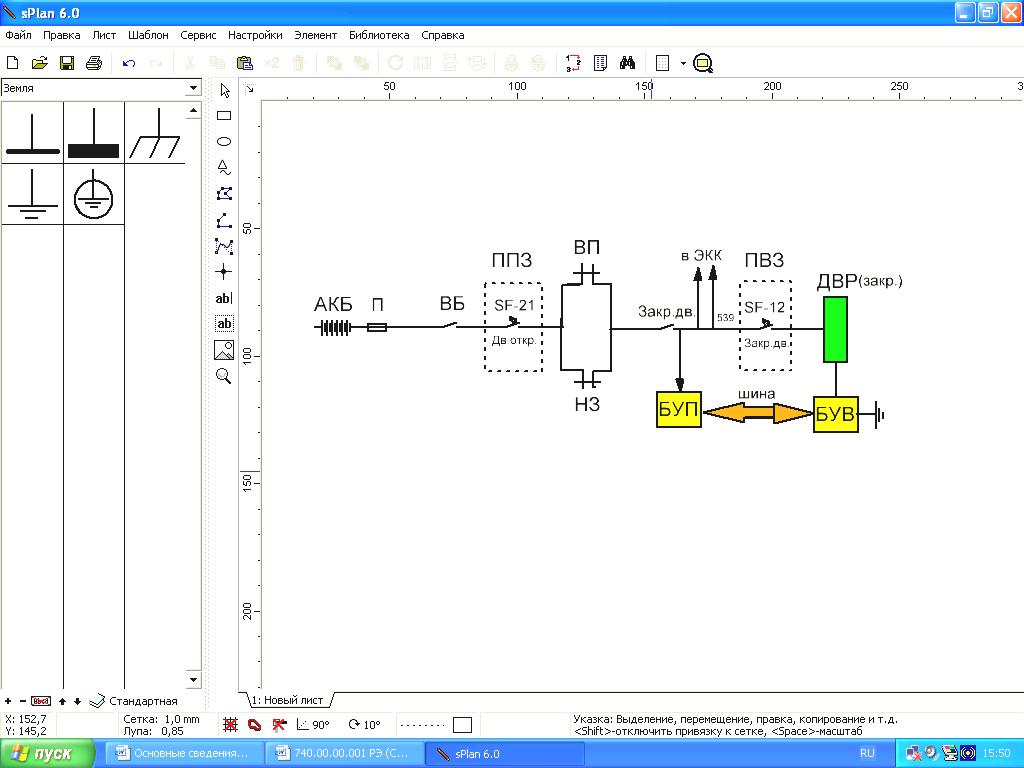Paste from clipboard using the toolbar icon
This screenshot has height=768, width=1024.
(244, 63)
